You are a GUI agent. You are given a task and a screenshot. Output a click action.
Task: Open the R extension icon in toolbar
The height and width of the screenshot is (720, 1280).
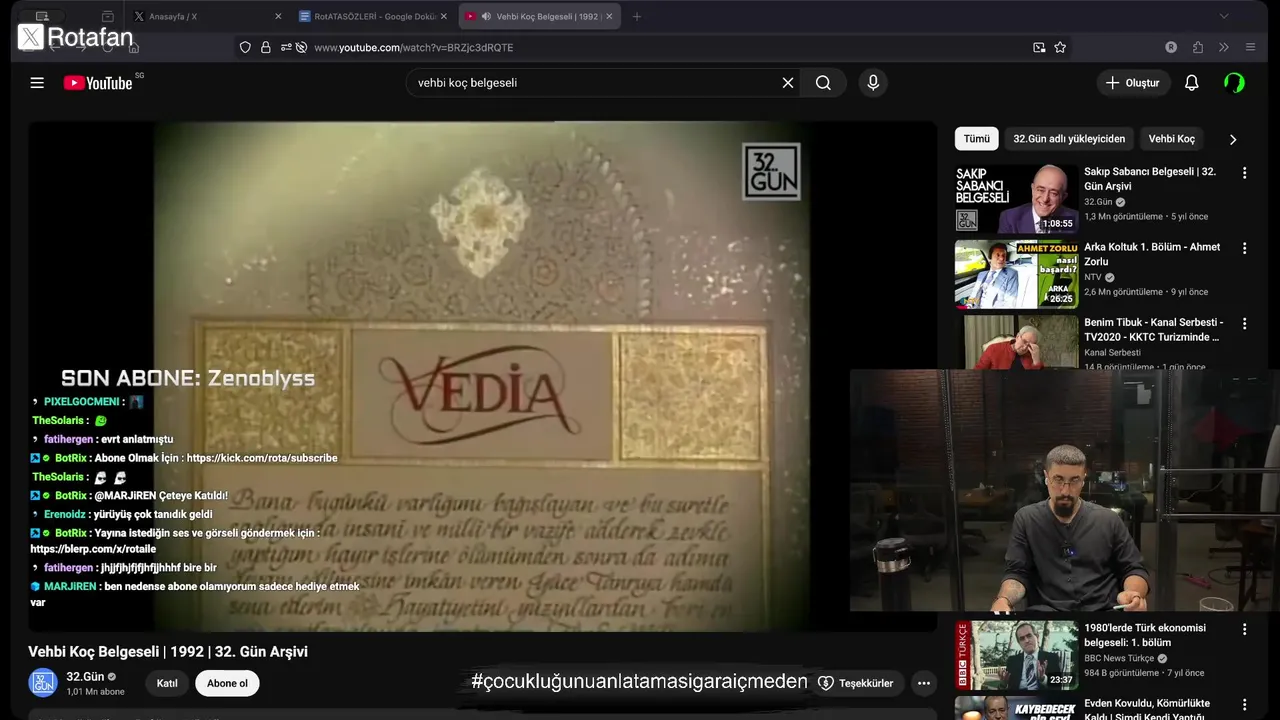1171,47
